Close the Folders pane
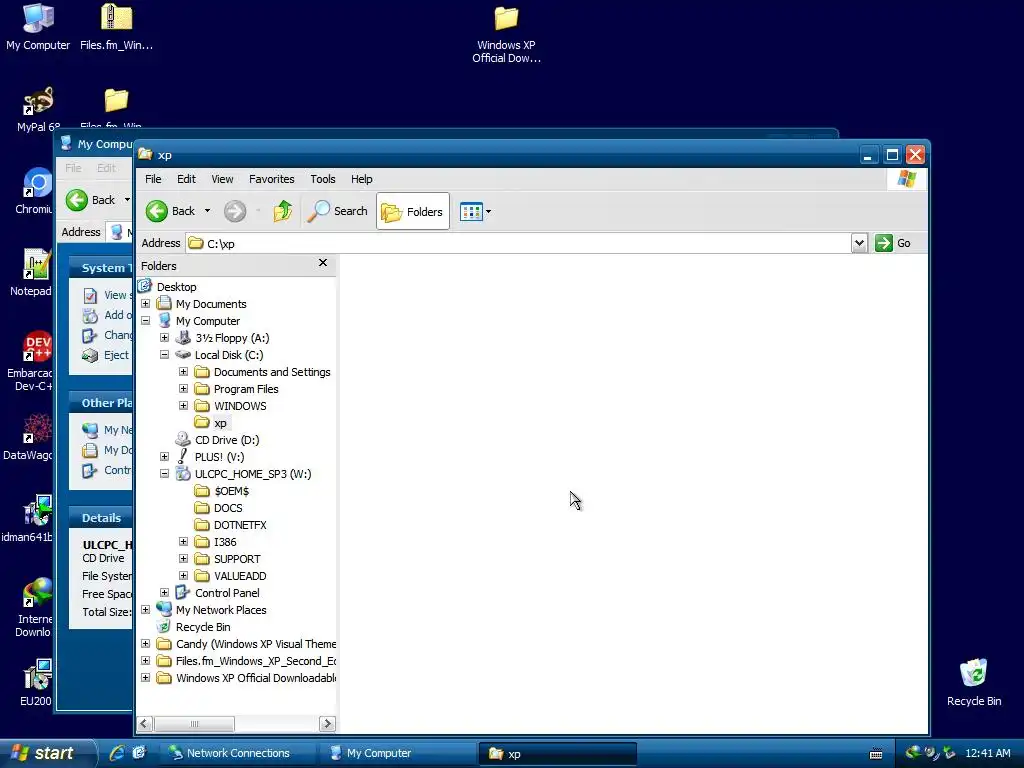Viewport: 1024px width, 768px height. pyautogui.click(x=323, y=263)
